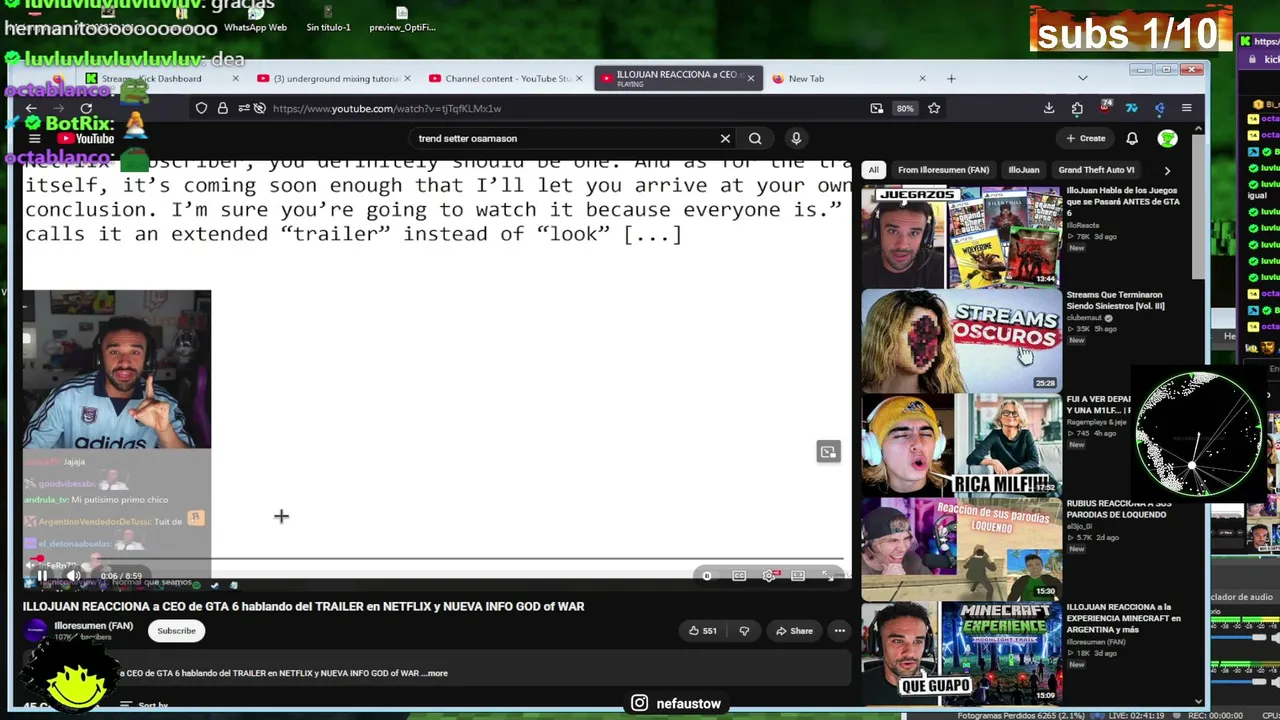The height and width of the screenshot is (720, 1280).
Task: Open a new browser tab with plus
Action: [x=951, y=78]
